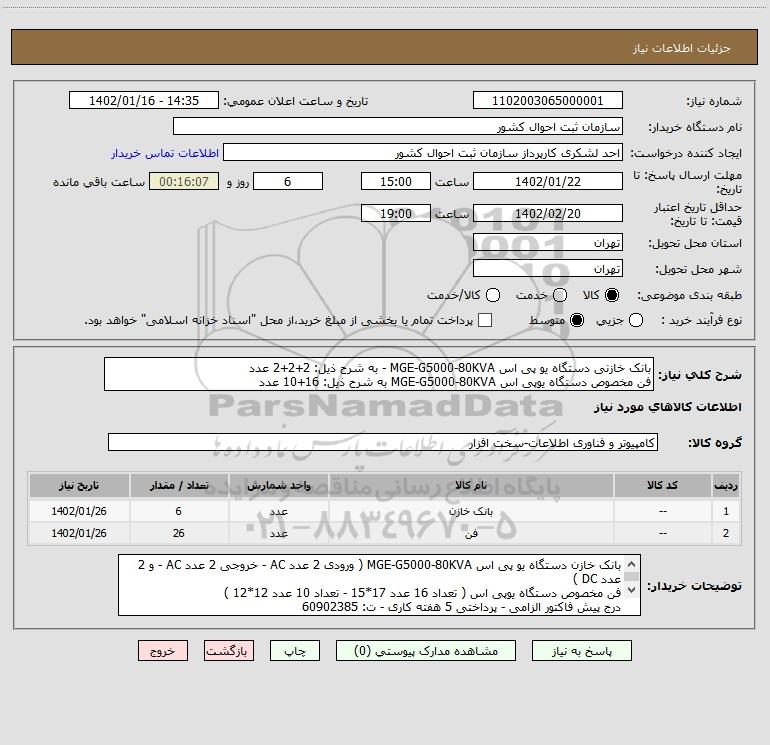The height and width of the screenshot is (745, 770).
Task: Select the کالا/خدمت radio button
Action: coord(493,295)
